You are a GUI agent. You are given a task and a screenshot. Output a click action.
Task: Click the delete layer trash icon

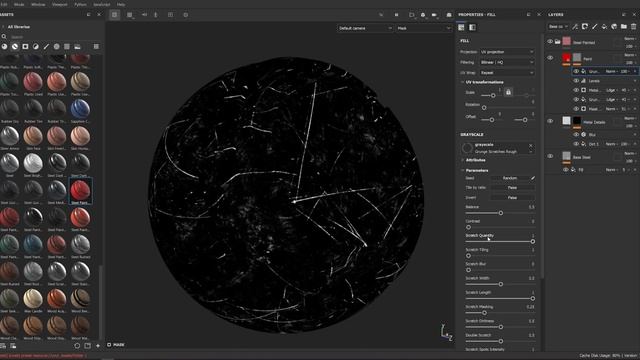click(633, 27)
